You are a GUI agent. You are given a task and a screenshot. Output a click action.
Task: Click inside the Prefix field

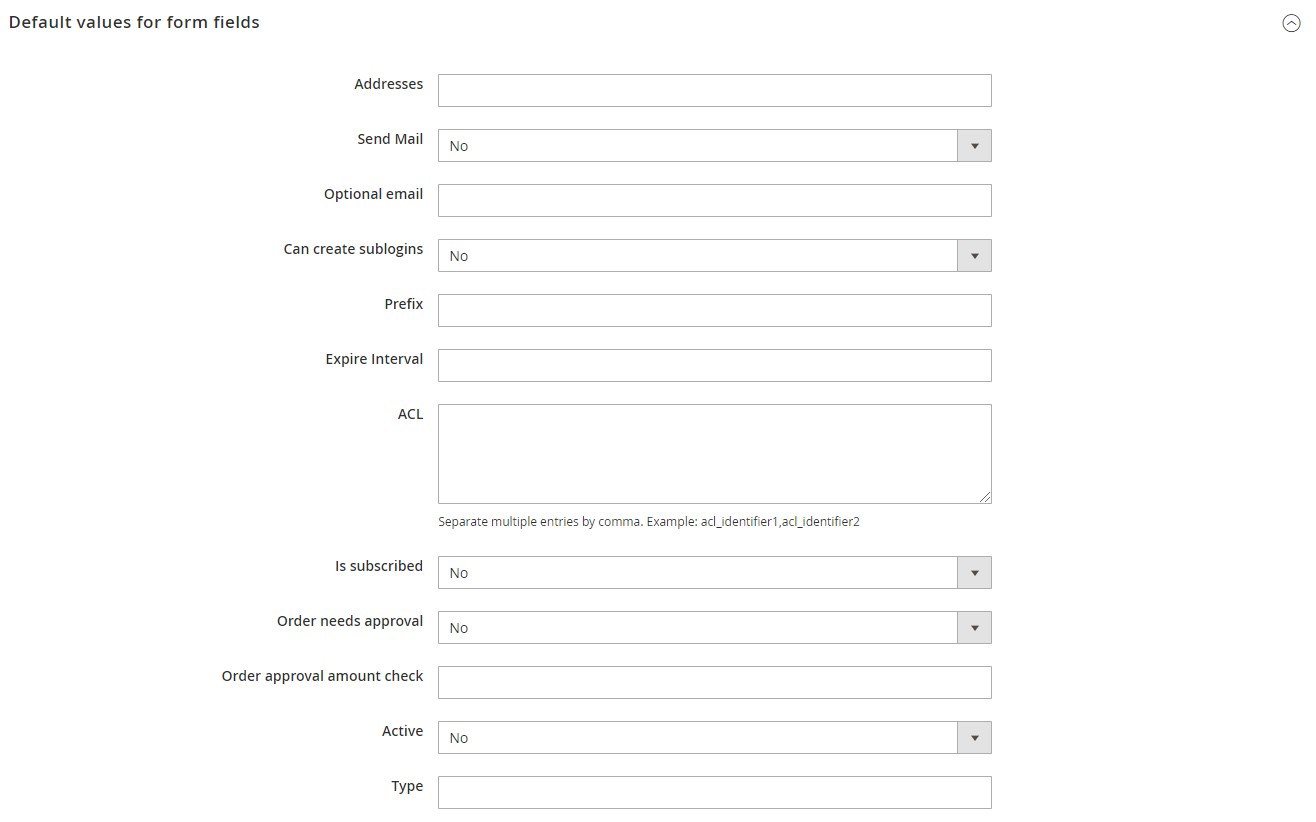coord(715,310)
